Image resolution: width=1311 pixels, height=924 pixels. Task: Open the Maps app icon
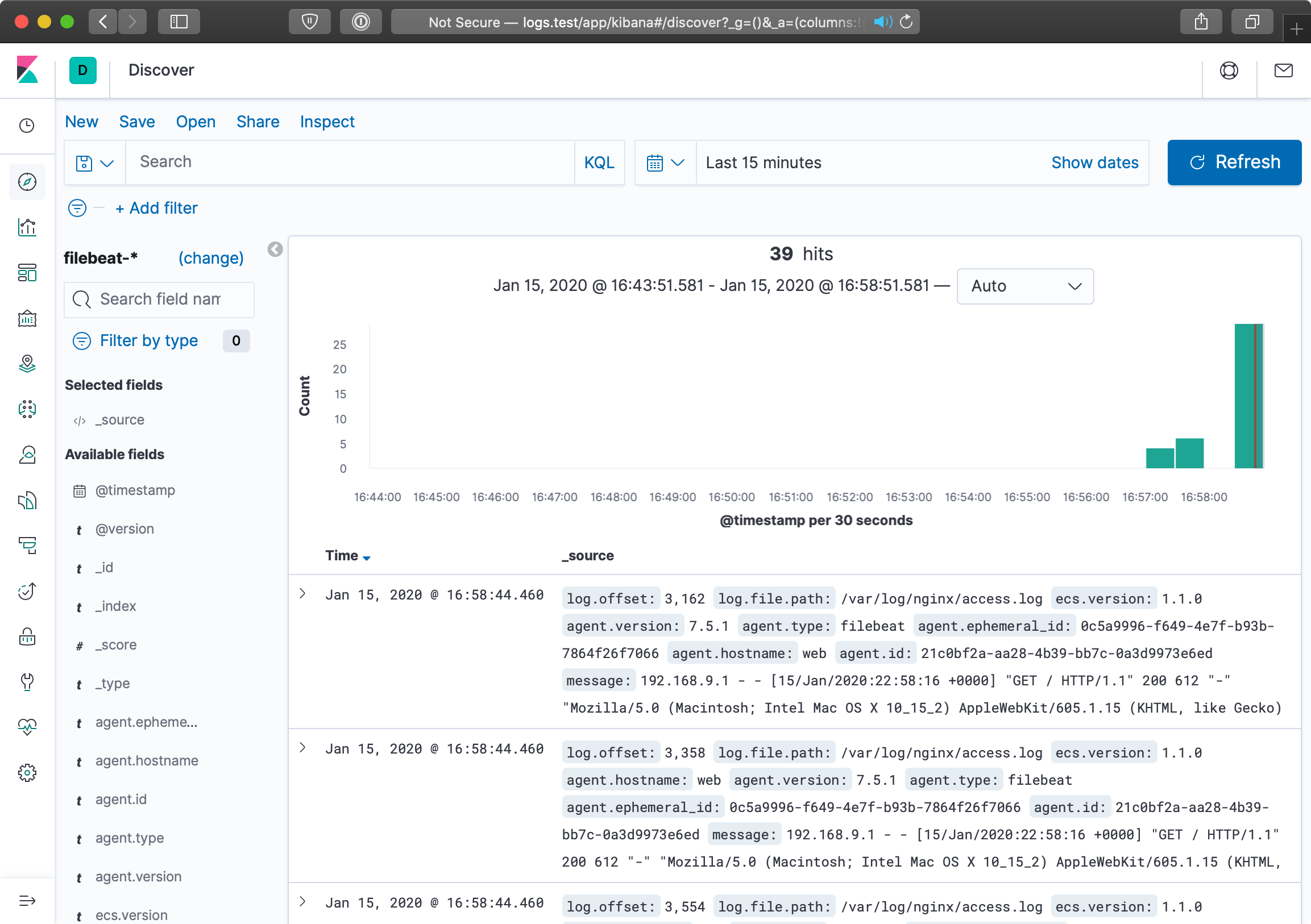(27, 364)
